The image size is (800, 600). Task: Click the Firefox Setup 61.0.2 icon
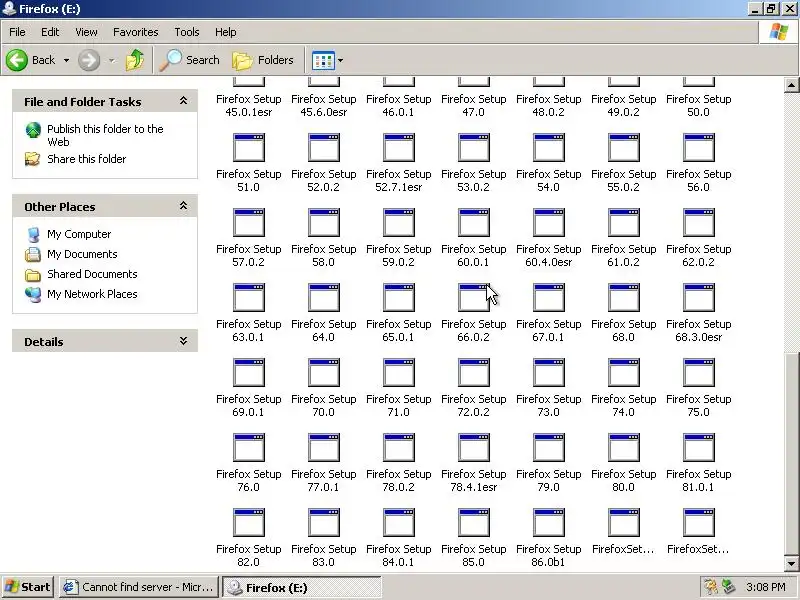point(623,222)
